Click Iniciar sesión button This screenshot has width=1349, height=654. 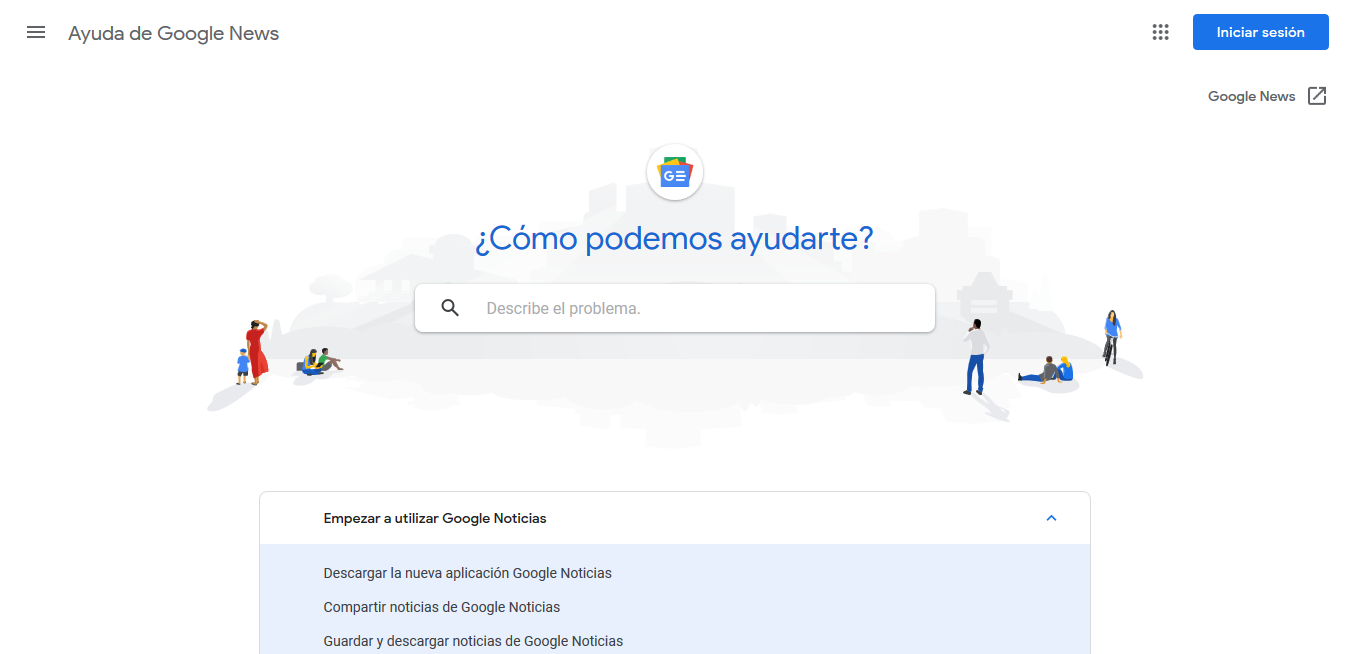(x=1260, y=32)
